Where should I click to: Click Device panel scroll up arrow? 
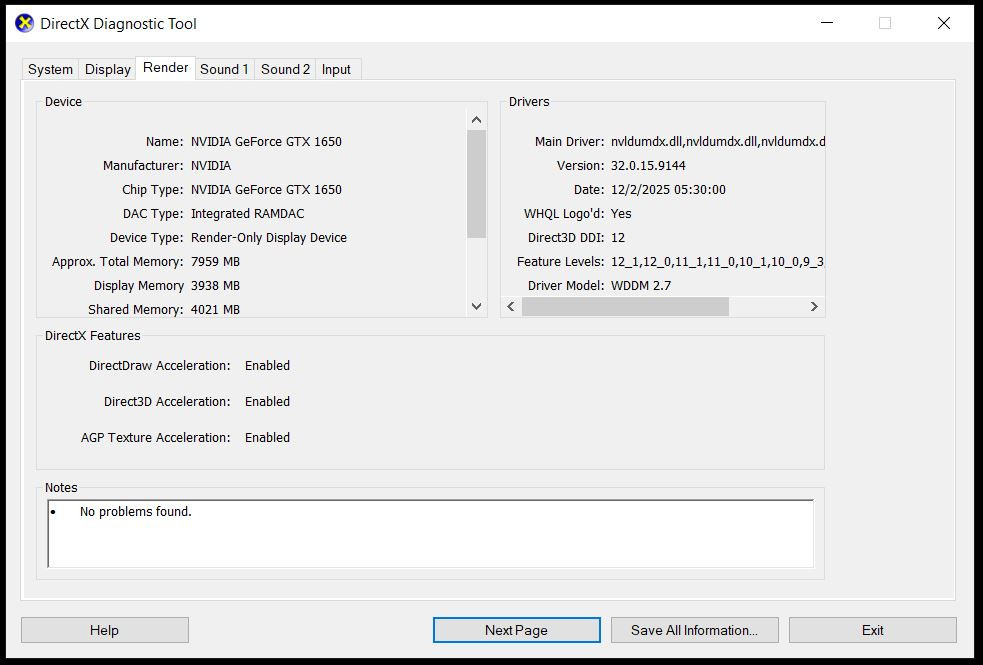[x=476, y=120]
